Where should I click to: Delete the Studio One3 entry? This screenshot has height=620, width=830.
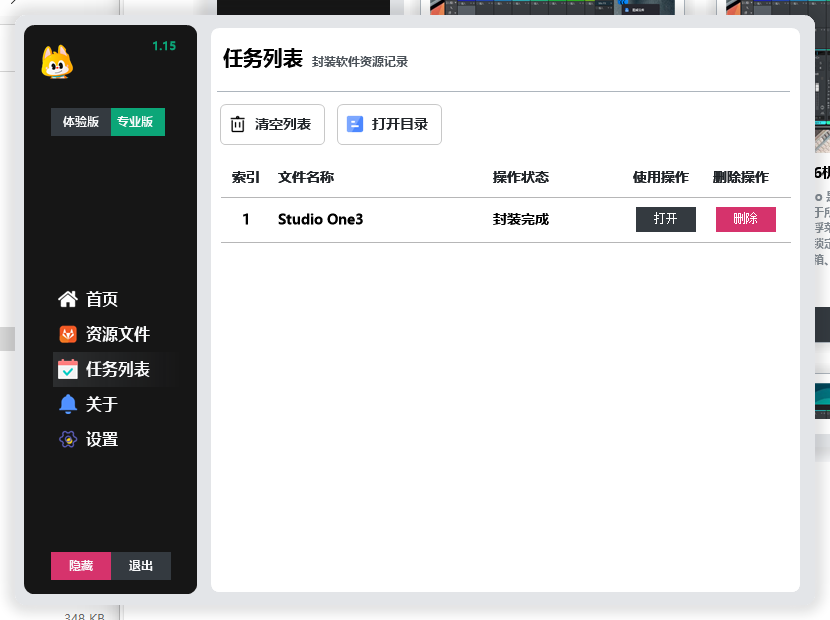(745, 219)
